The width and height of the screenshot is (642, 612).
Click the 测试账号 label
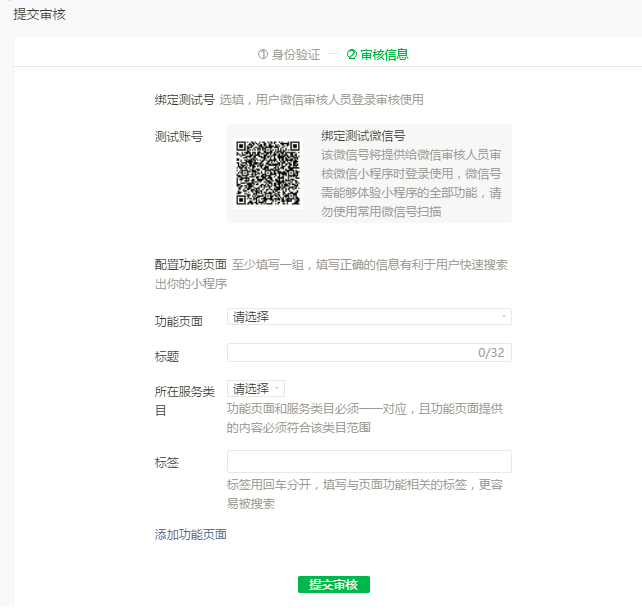pyautogui.click(x=179, y=136)
